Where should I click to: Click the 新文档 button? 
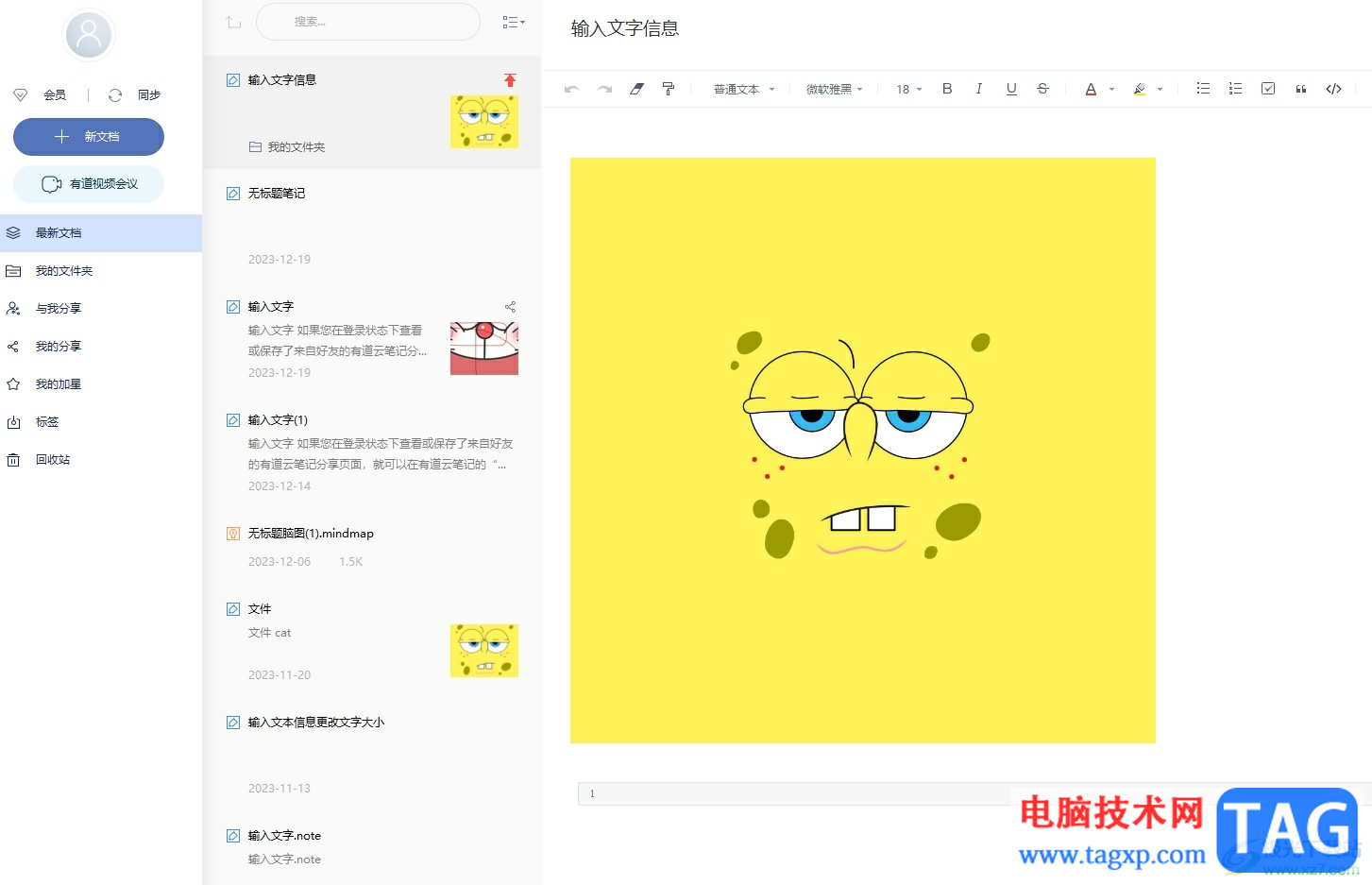pyautogui.click(x=89, y=137)
